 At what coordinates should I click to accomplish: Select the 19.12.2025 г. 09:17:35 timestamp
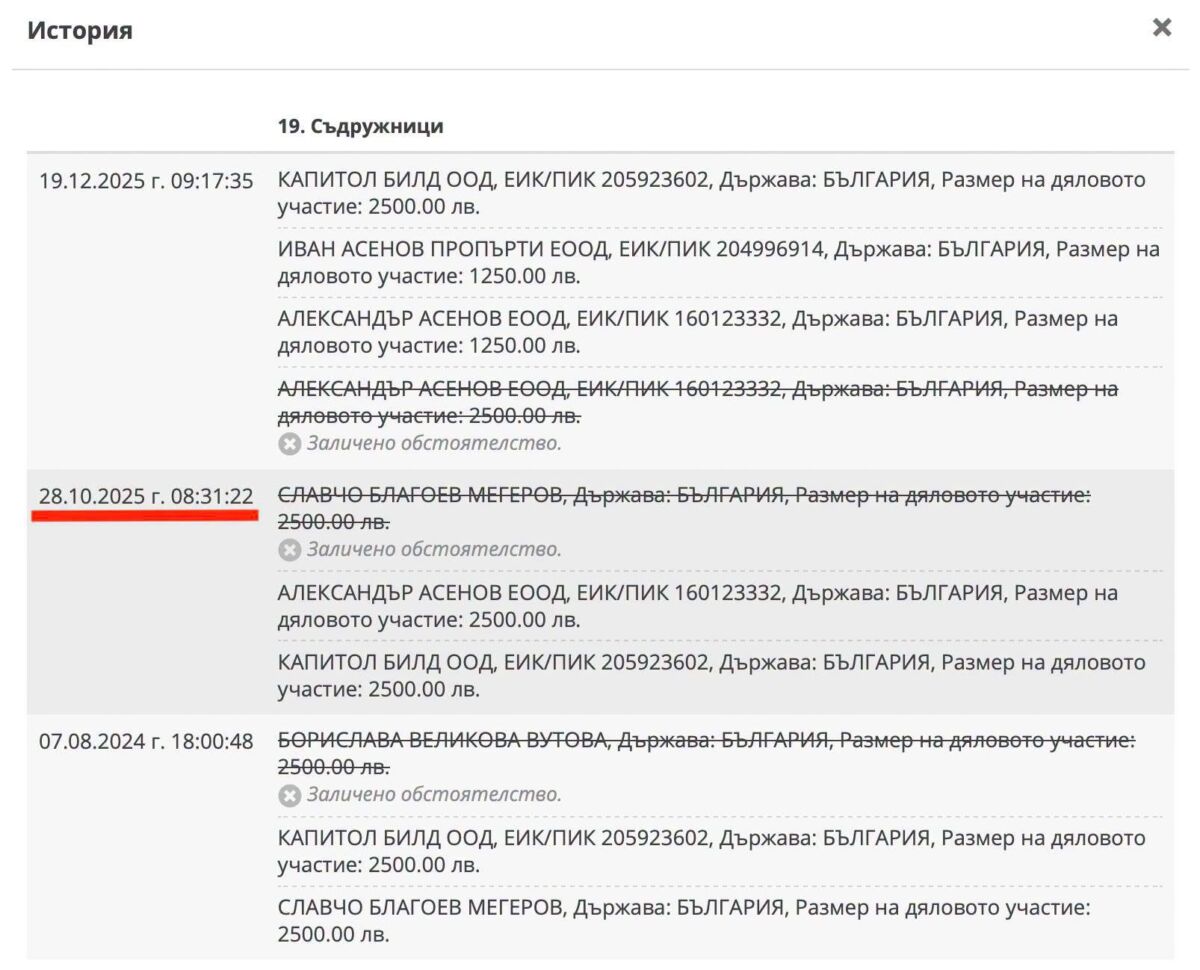[146, 181]
